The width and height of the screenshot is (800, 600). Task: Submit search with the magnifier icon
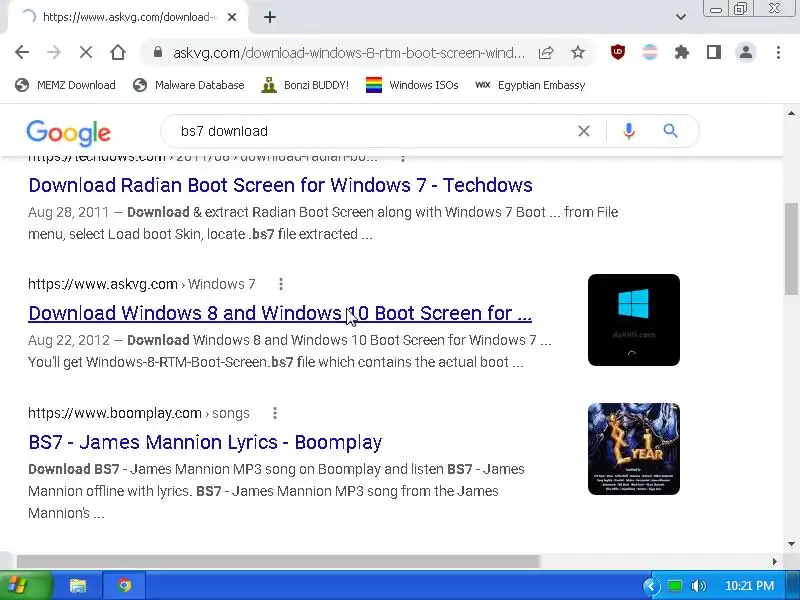pos(670,131)
